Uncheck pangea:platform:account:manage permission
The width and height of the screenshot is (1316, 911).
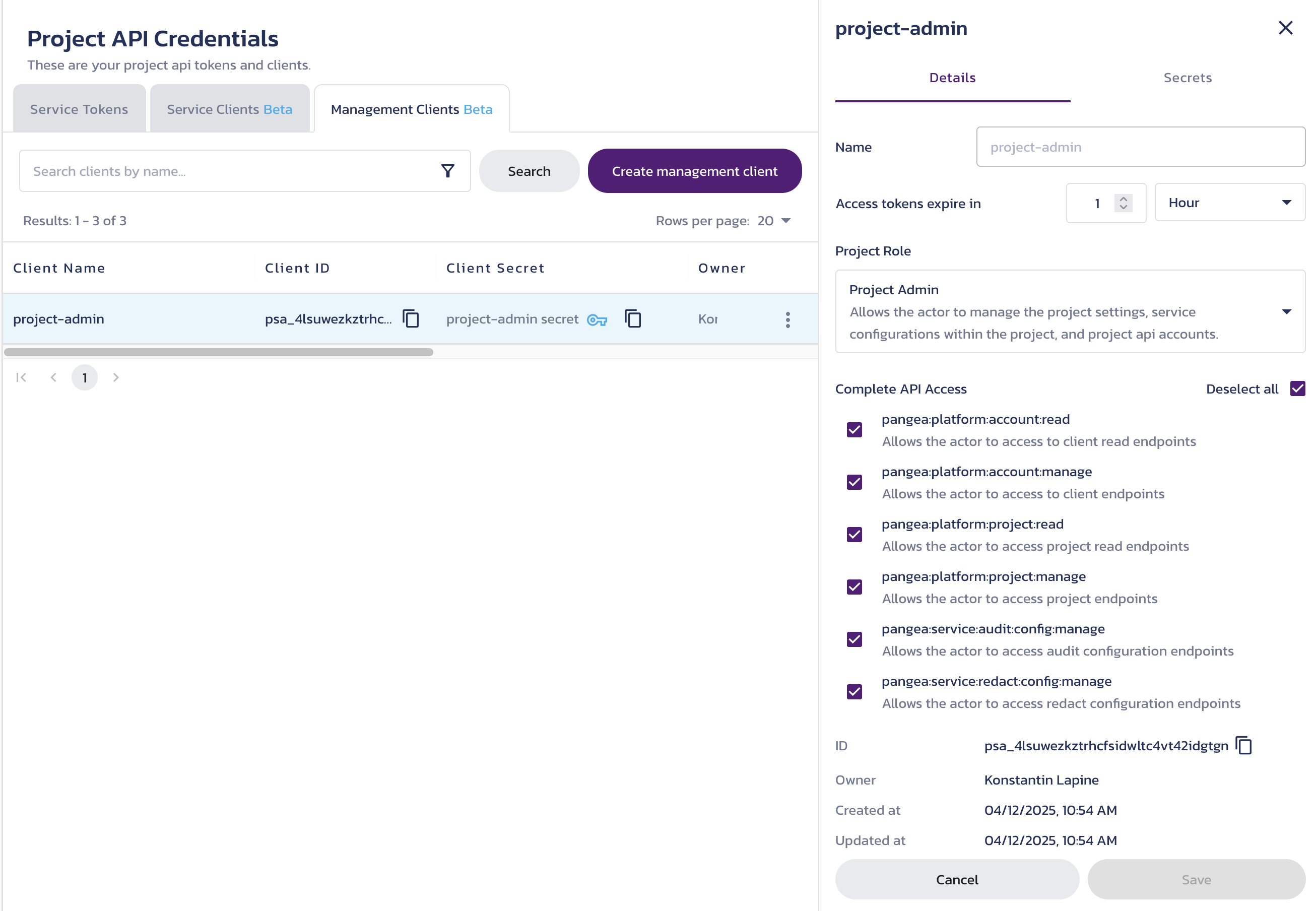(x=854, y=482)
